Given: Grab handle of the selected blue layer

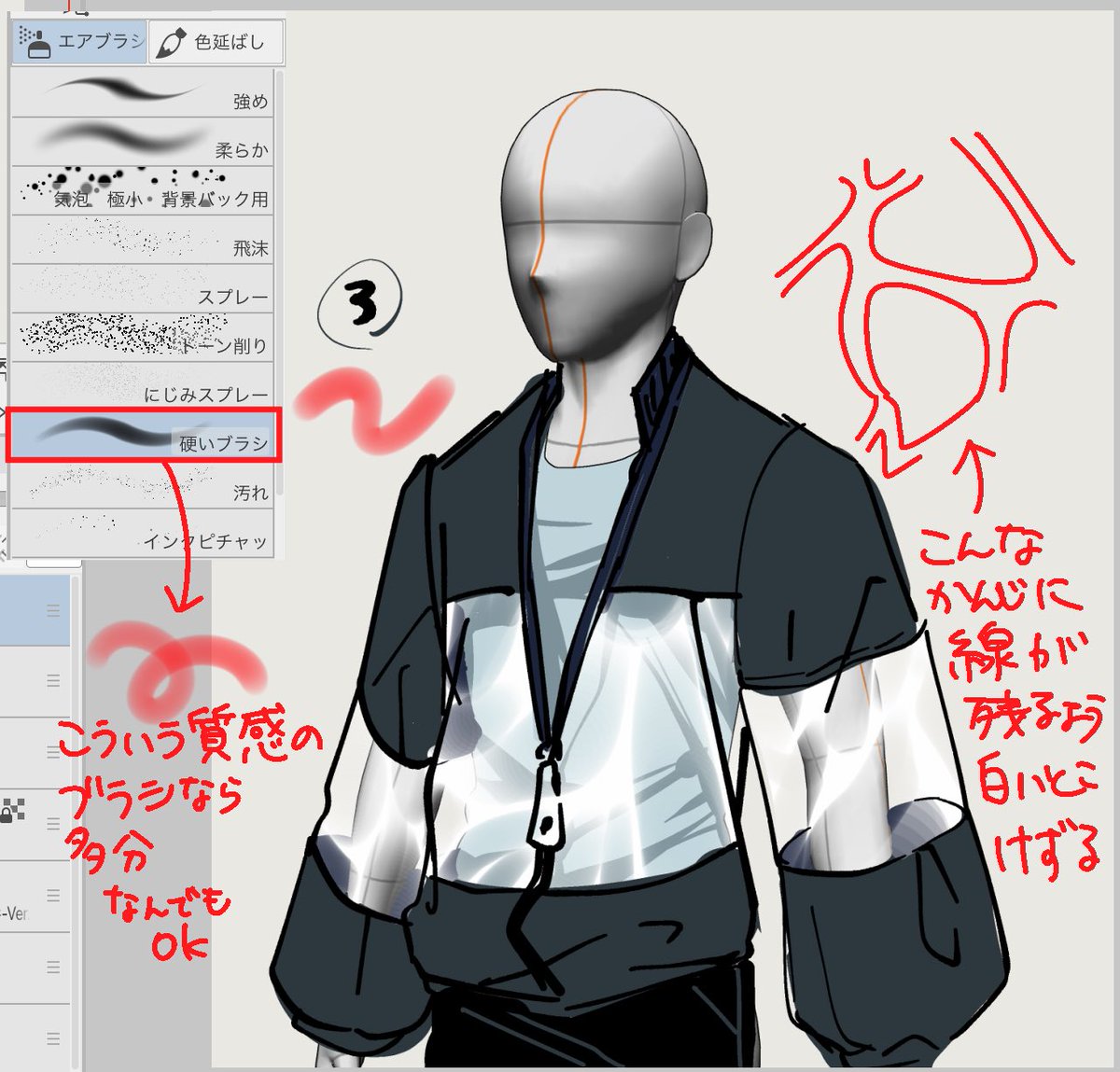Looking at the screenshot, I should [53, 611].
